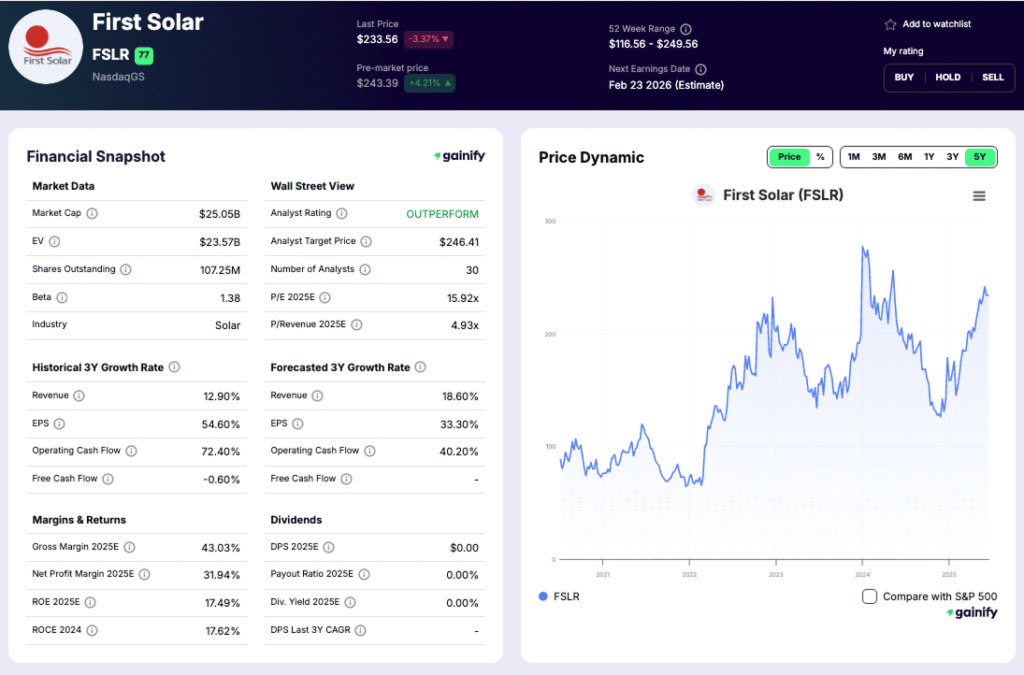Click the gainify logo below the price chart
This screenshot has width=1024, height=675.
tap(971, 612)
